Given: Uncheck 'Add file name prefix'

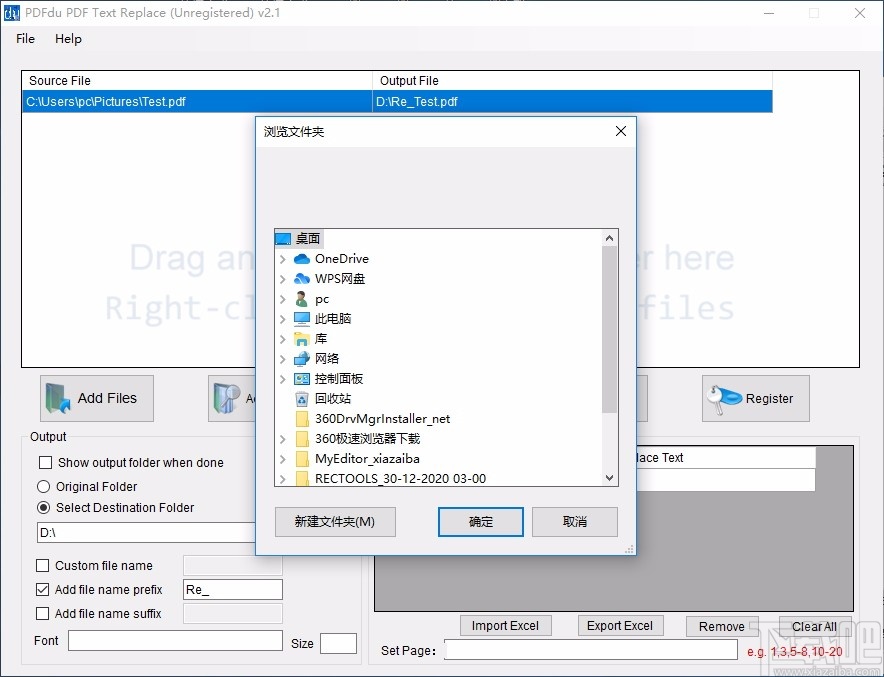Looking at the screenshot, I should [x=42, y=589].
